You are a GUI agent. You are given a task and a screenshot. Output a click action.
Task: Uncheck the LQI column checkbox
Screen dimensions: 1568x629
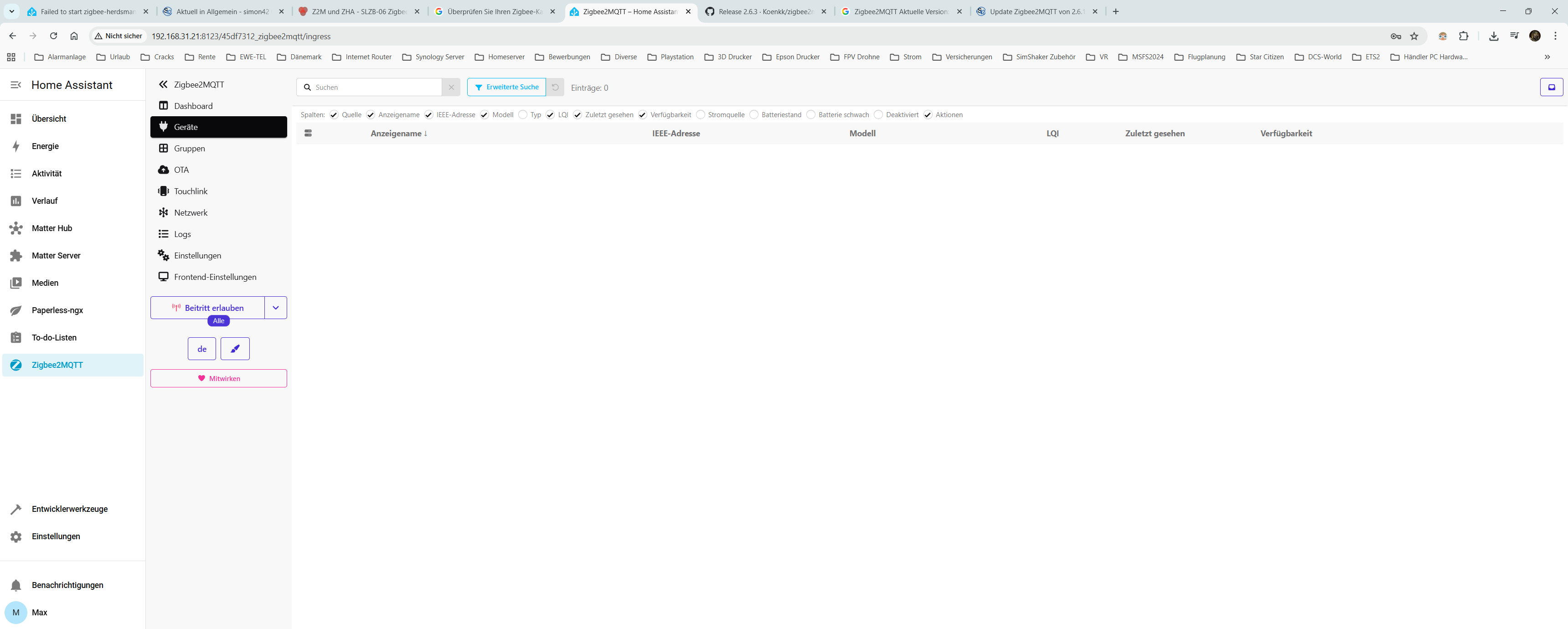[x=550, y=114]
